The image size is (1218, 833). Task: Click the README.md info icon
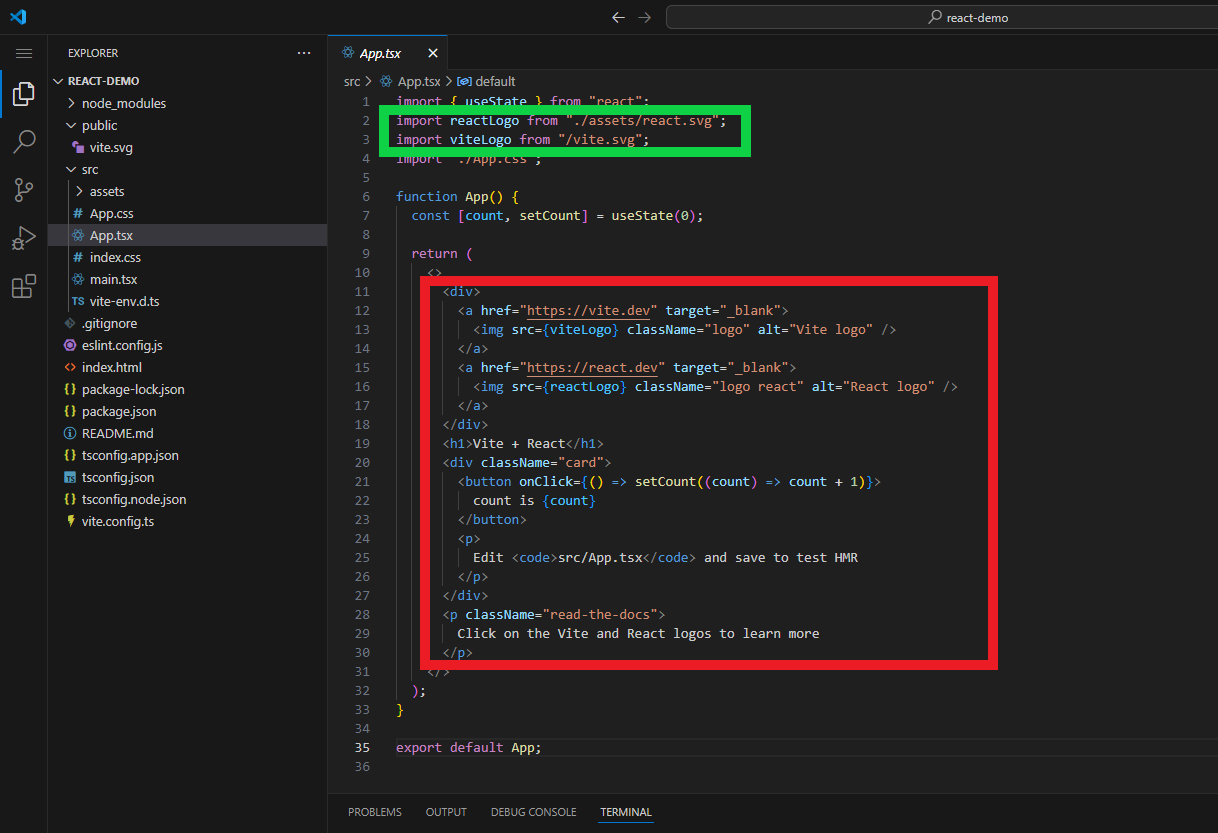(70, 433)
